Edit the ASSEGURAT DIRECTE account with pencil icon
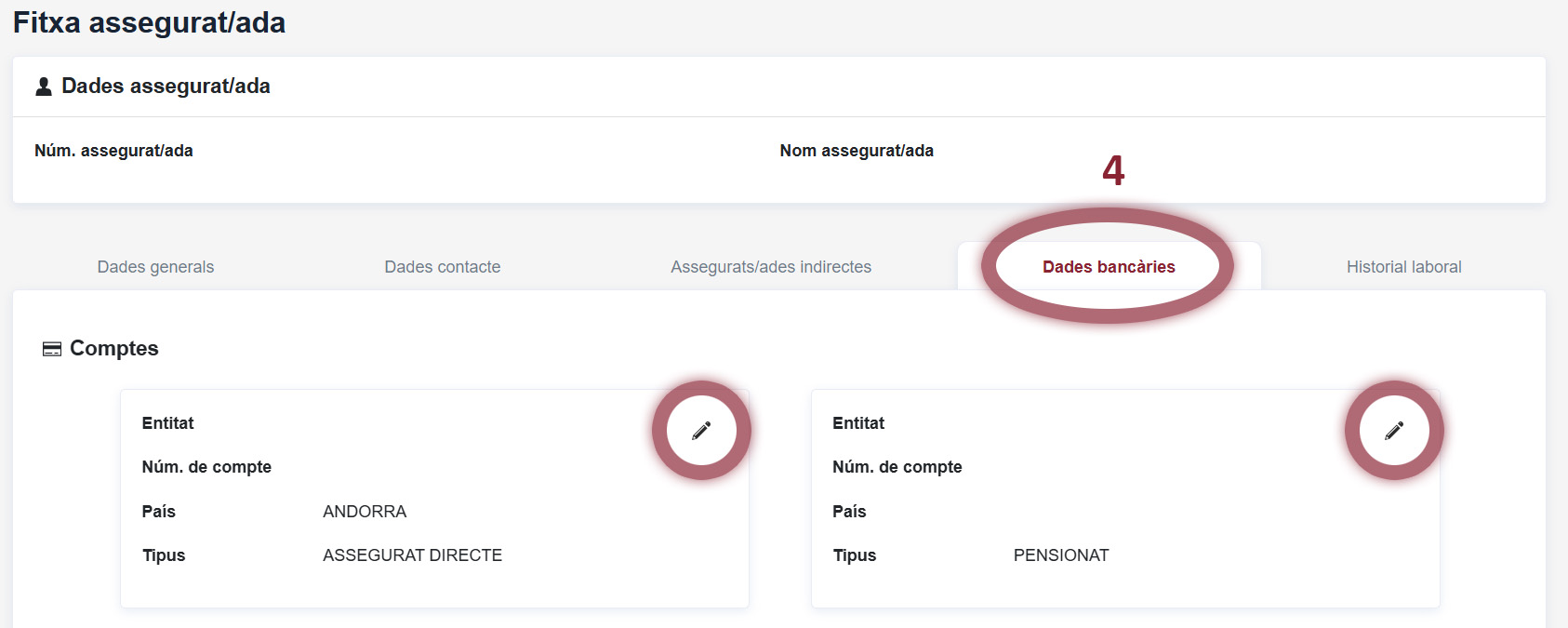This screenshot has height=628, width=1568. pos(701,430)
